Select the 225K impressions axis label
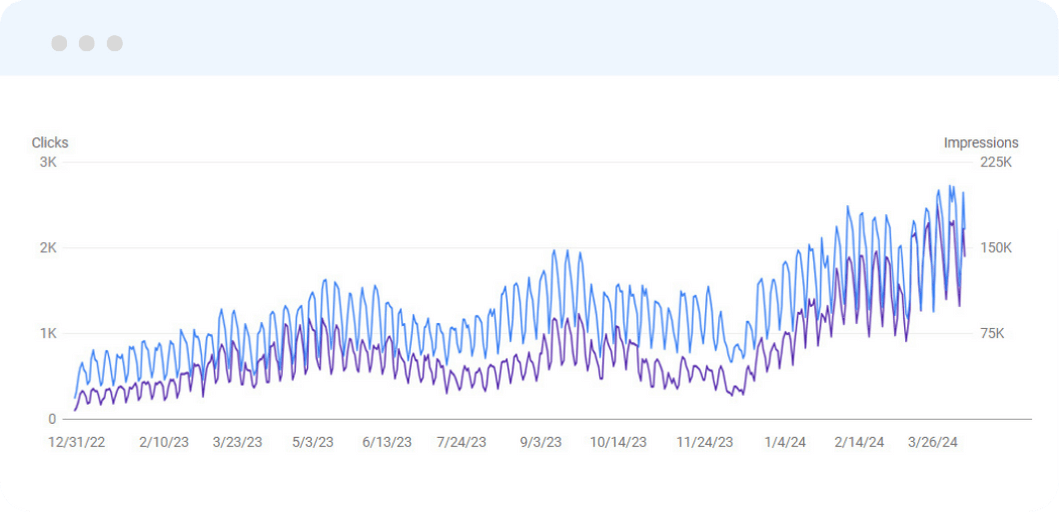 coord(995,162)
